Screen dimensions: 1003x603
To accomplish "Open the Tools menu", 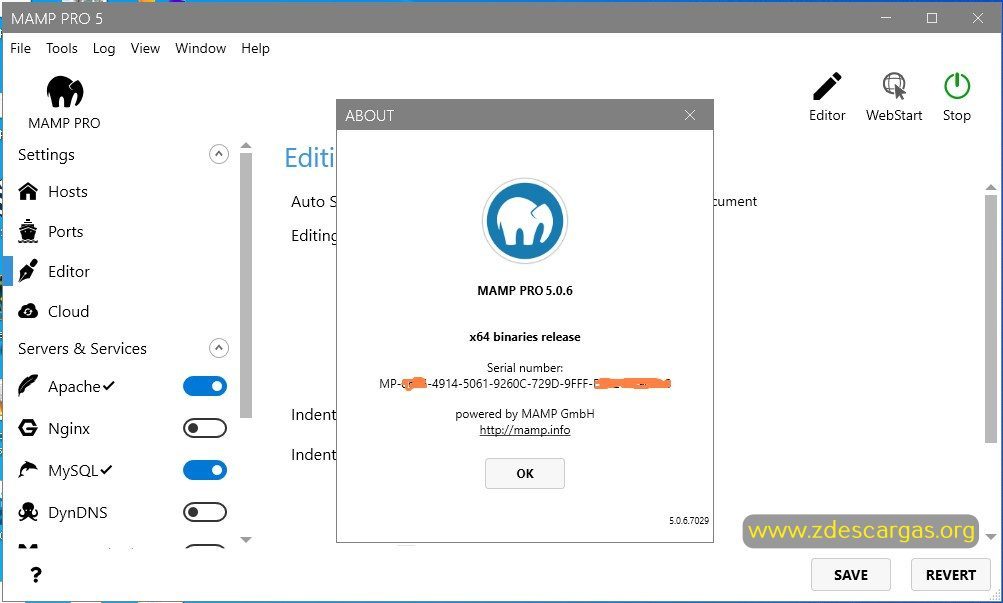I will pos(61,49).
